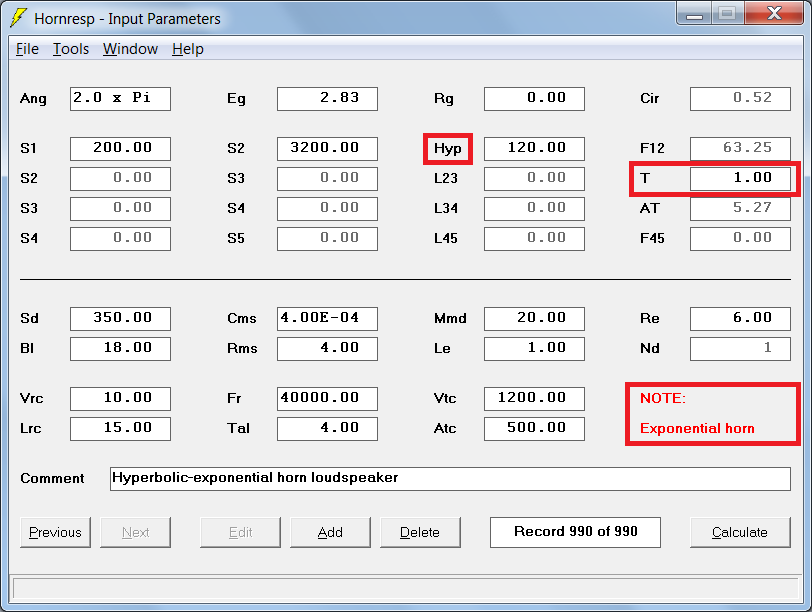Image resolution: width=812 pixels, height=612 pixels.
Task: Click the Ang label
Action: (33, 99)
